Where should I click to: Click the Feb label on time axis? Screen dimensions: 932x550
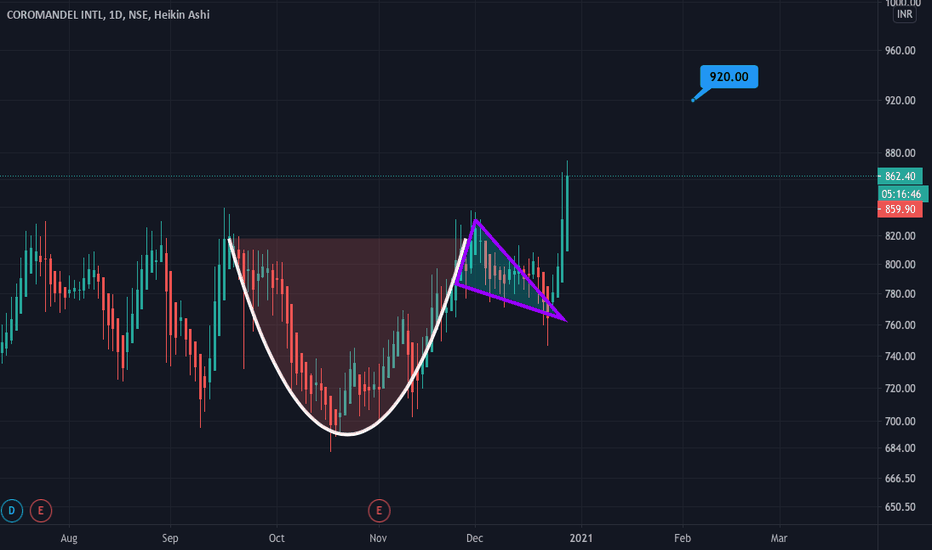pos(682,538)
